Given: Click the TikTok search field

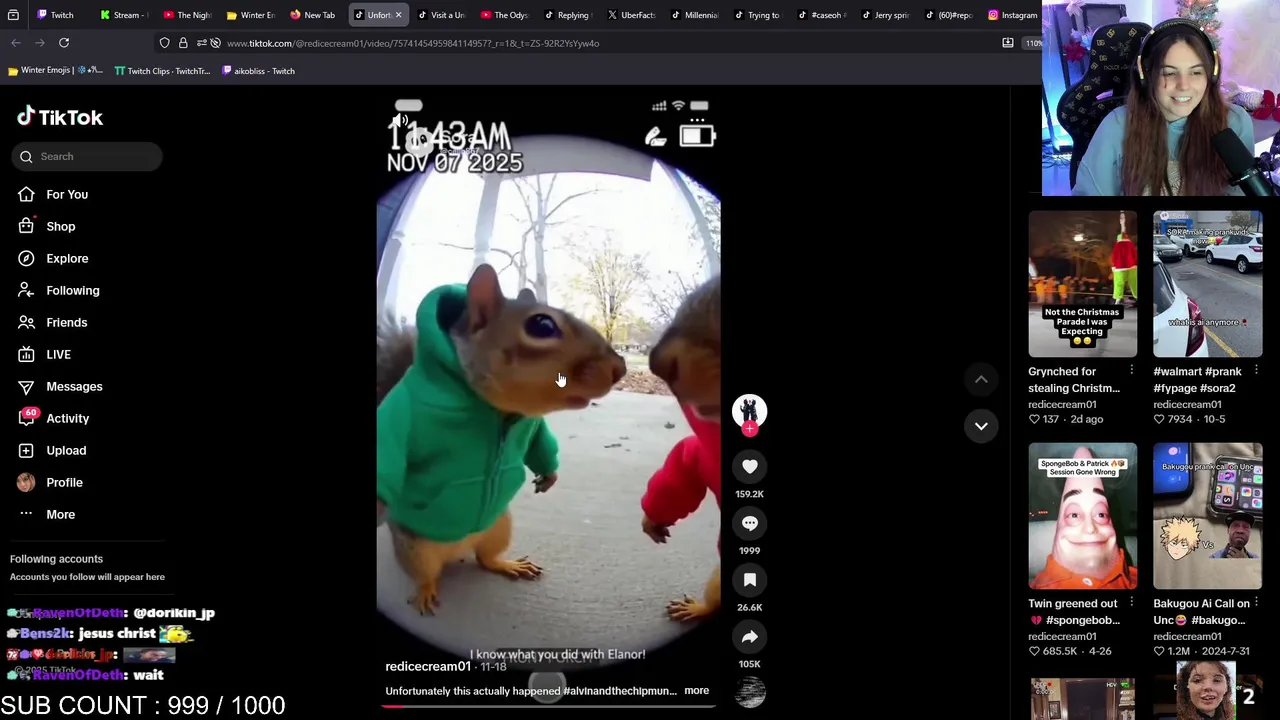Looking at the screenshot, I should tap(87, 156).
